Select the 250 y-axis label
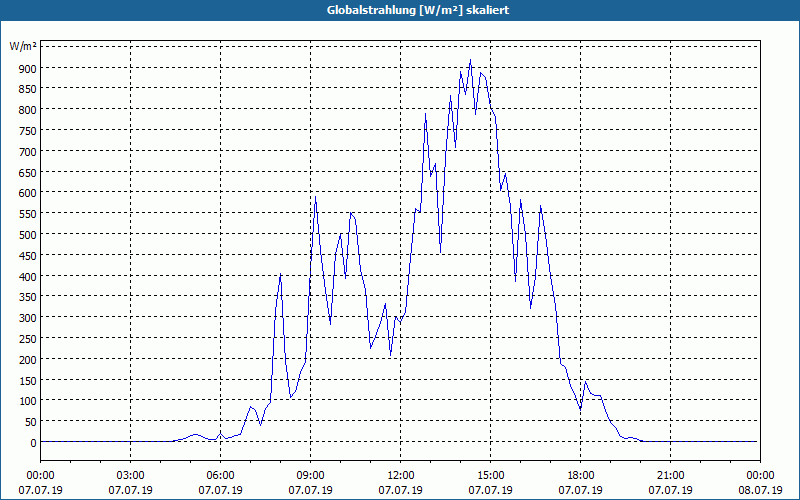Screen dimensions: 800x500 coord(28,339)
